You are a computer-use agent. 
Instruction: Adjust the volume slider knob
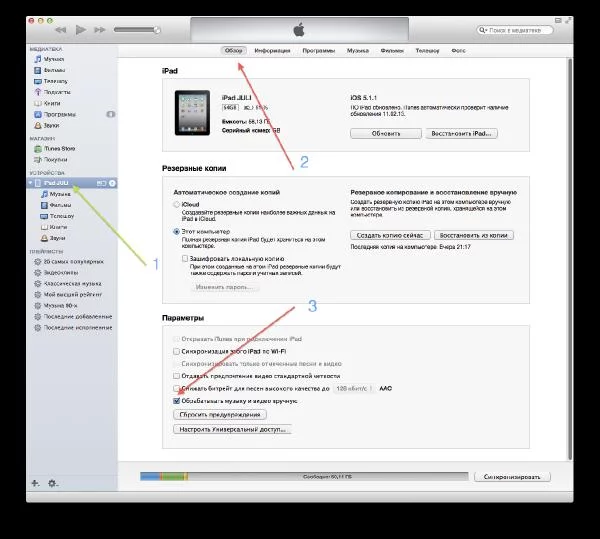157,30
